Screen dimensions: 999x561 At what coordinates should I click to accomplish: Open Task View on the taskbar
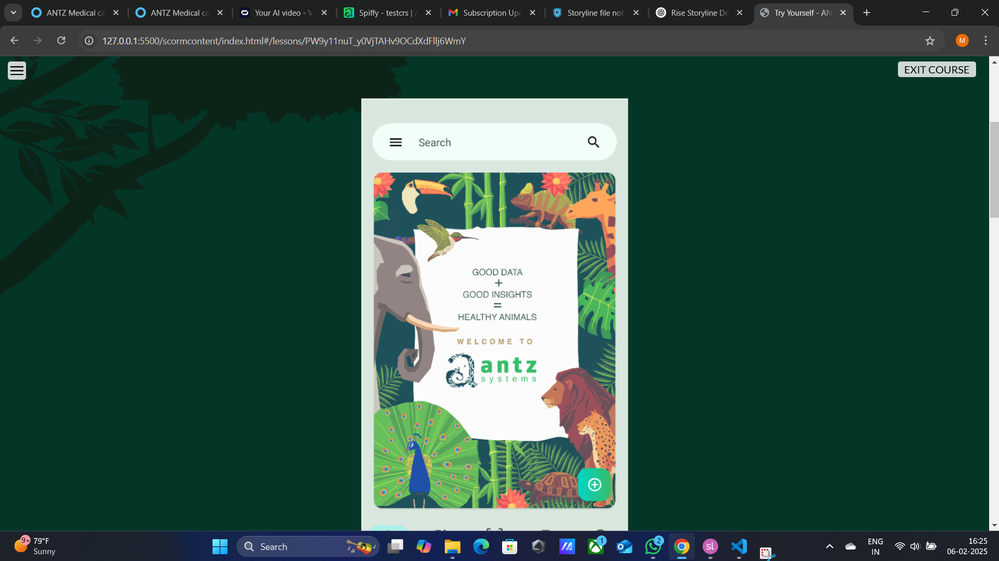click(396, 546)
